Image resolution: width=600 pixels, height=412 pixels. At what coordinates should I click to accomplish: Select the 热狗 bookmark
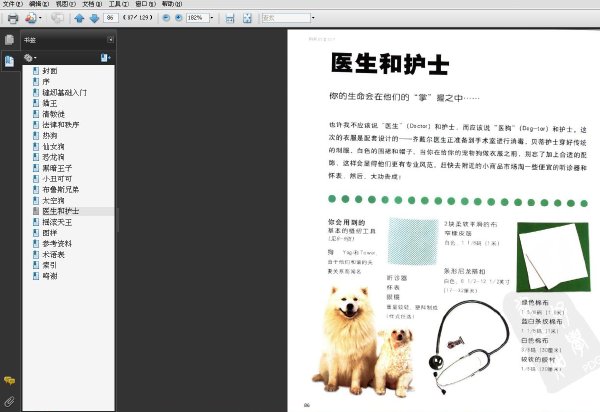(50, 135)
